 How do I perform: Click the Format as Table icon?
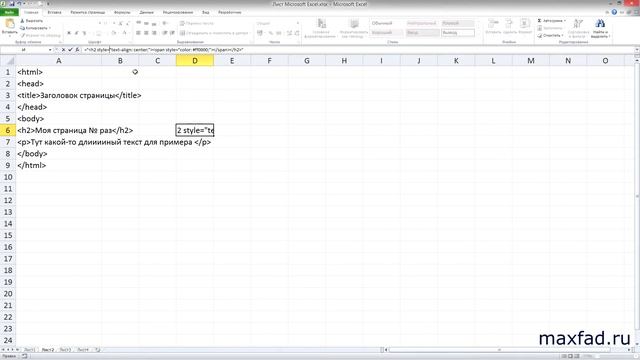click(x=354, y=24)
